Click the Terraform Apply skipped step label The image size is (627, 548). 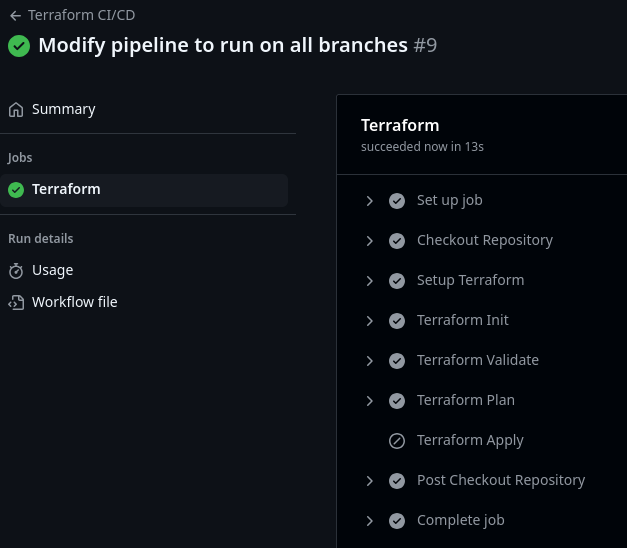470,440
